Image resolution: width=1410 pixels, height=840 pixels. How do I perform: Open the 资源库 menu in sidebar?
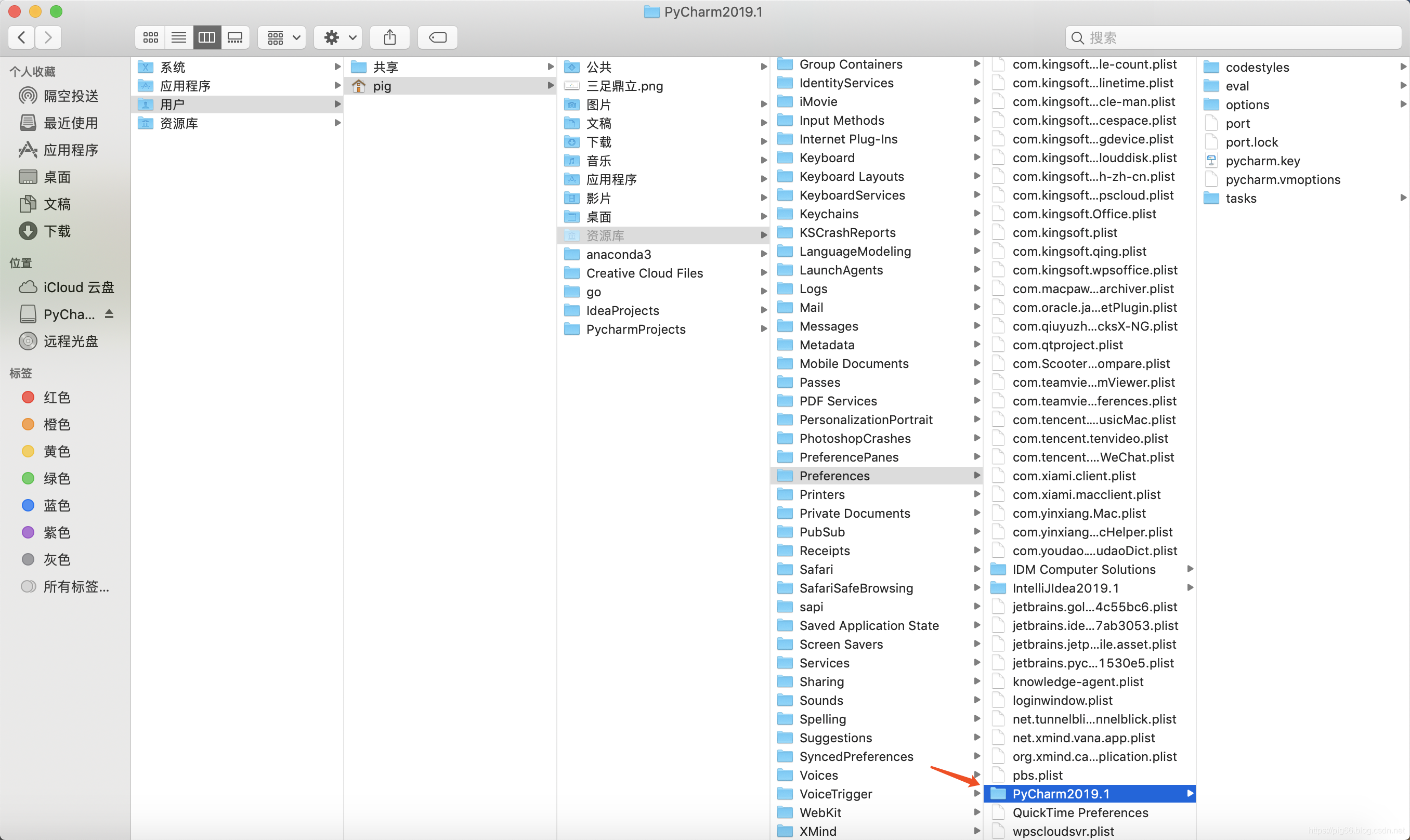point(177,122)
